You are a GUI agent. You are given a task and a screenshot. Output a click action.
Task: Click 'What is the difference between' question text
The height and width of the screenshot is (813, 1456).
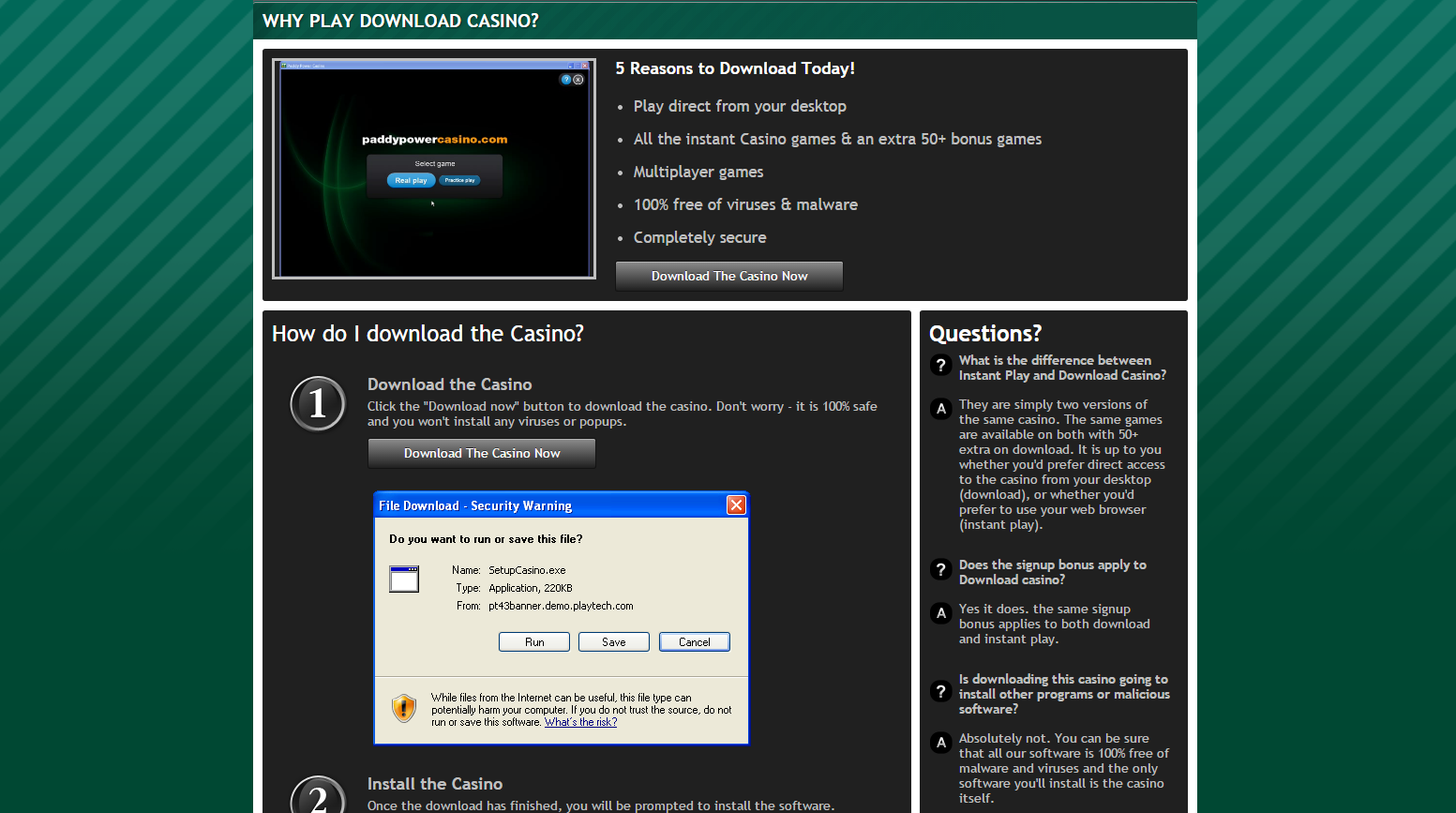[1062, 368]
